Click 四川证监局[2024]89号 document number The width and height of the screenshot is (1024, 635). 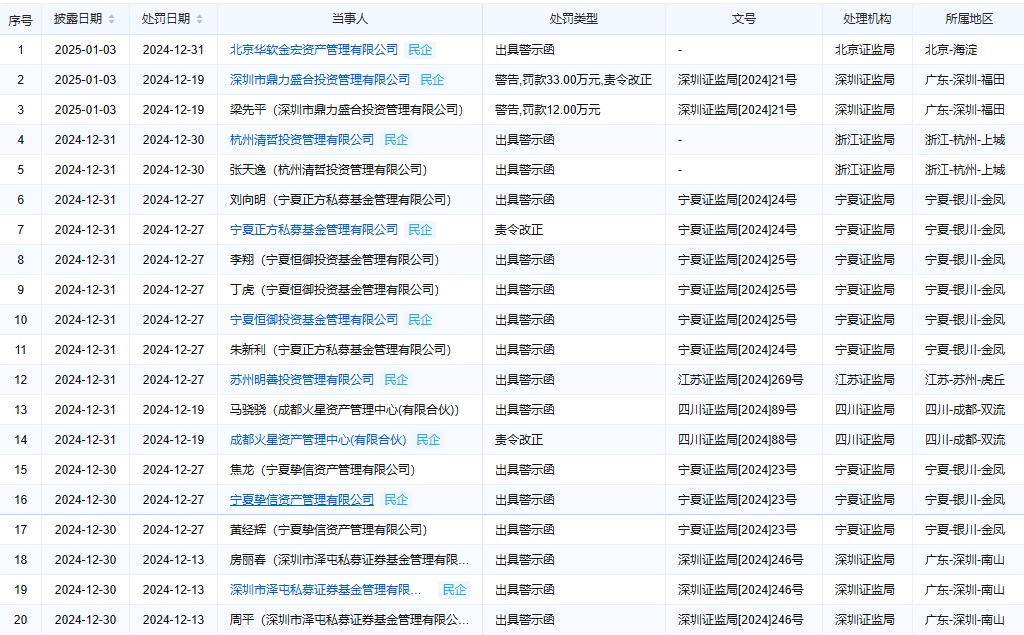[x=737, y=410]
